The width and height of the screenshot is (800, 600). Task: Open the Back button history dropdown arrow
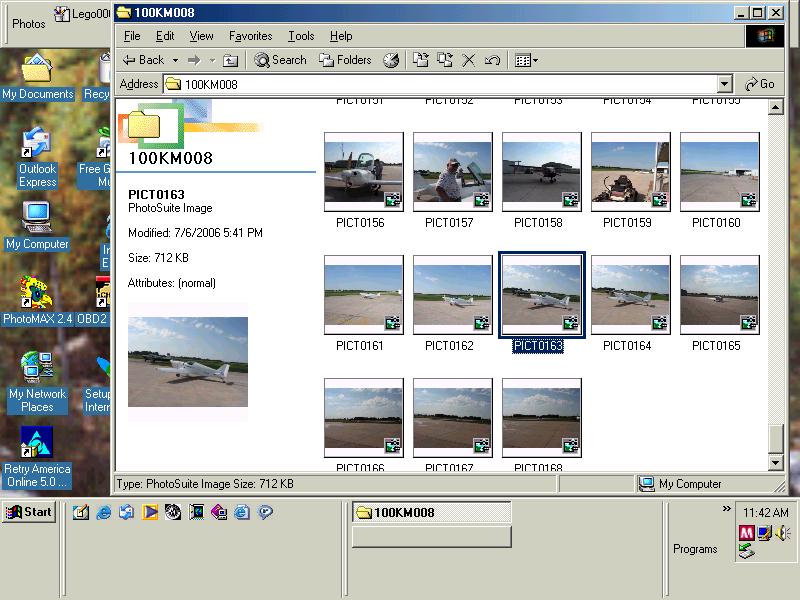(175, 60)
